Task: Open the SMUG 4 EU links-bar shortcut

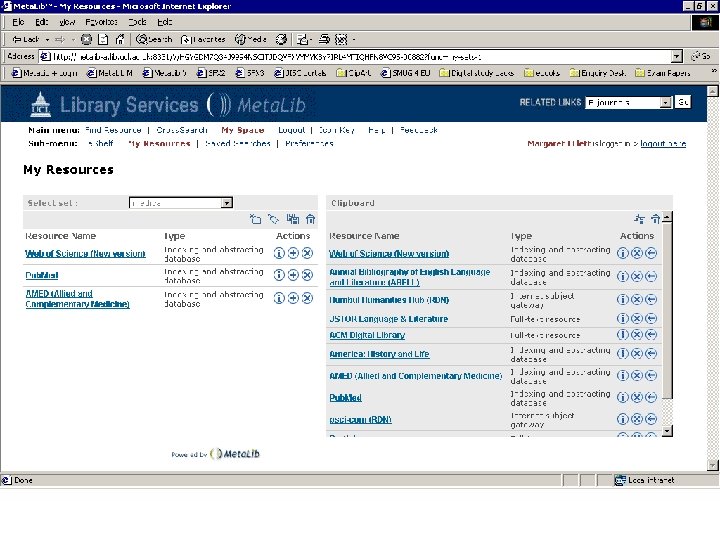Action: coord(405,73)
